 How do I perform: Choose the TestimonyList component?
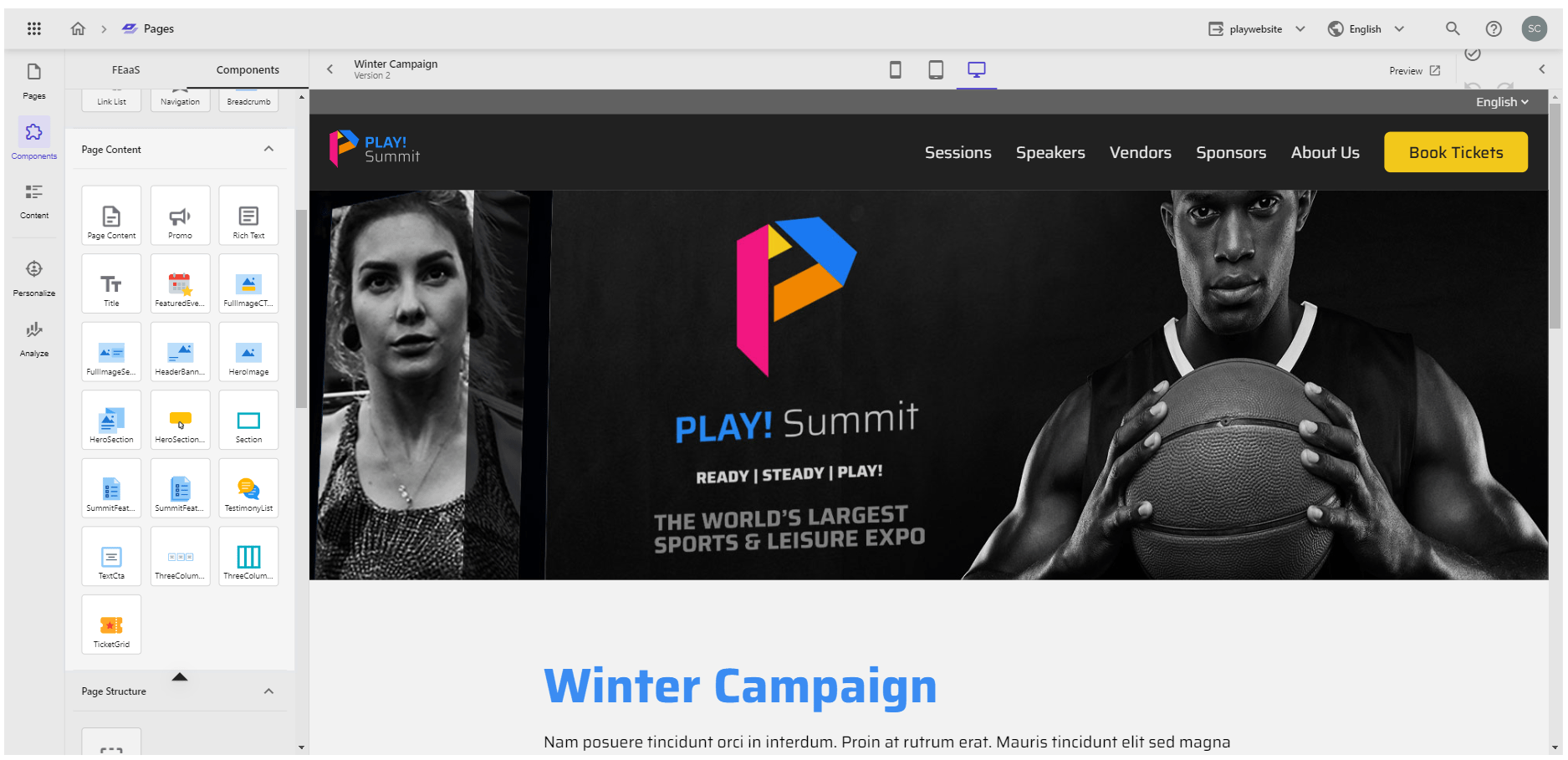tap(248, 488)
